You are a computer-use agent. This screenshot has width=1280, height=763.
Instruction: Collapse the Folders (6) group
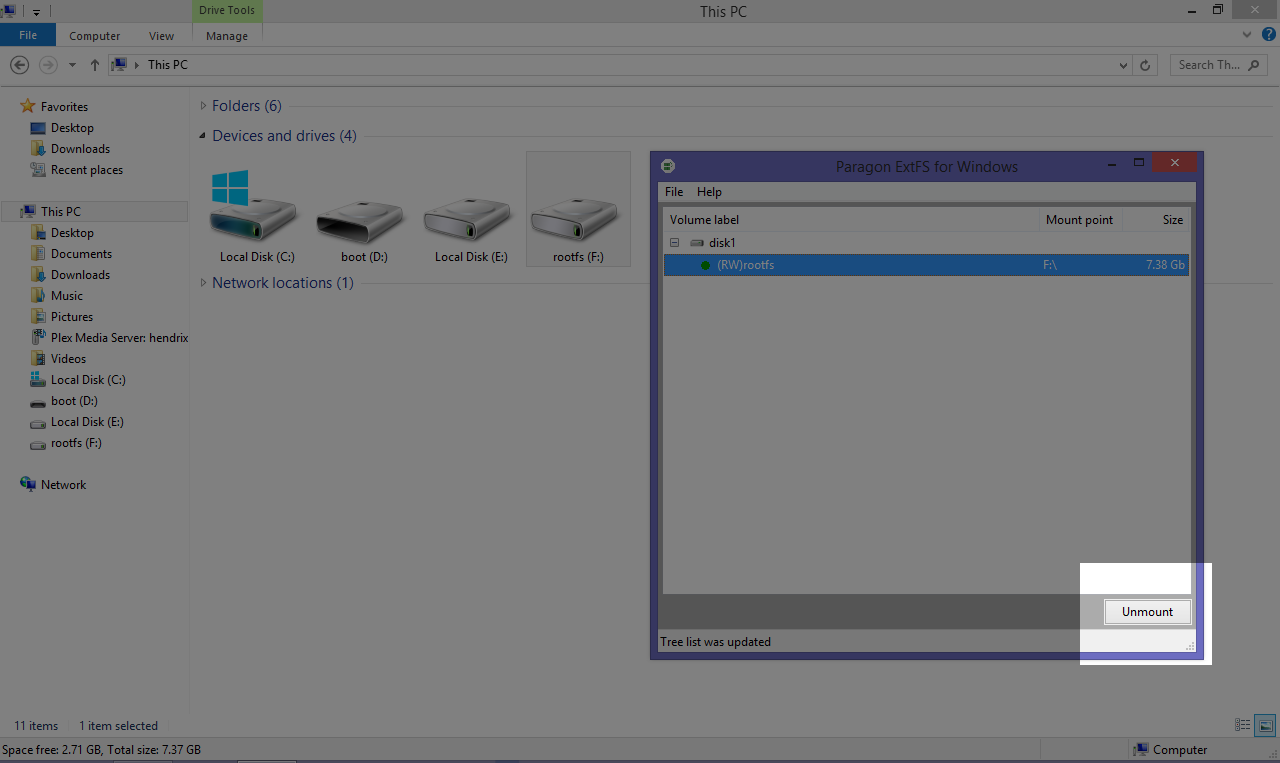(x=204, y=106)
